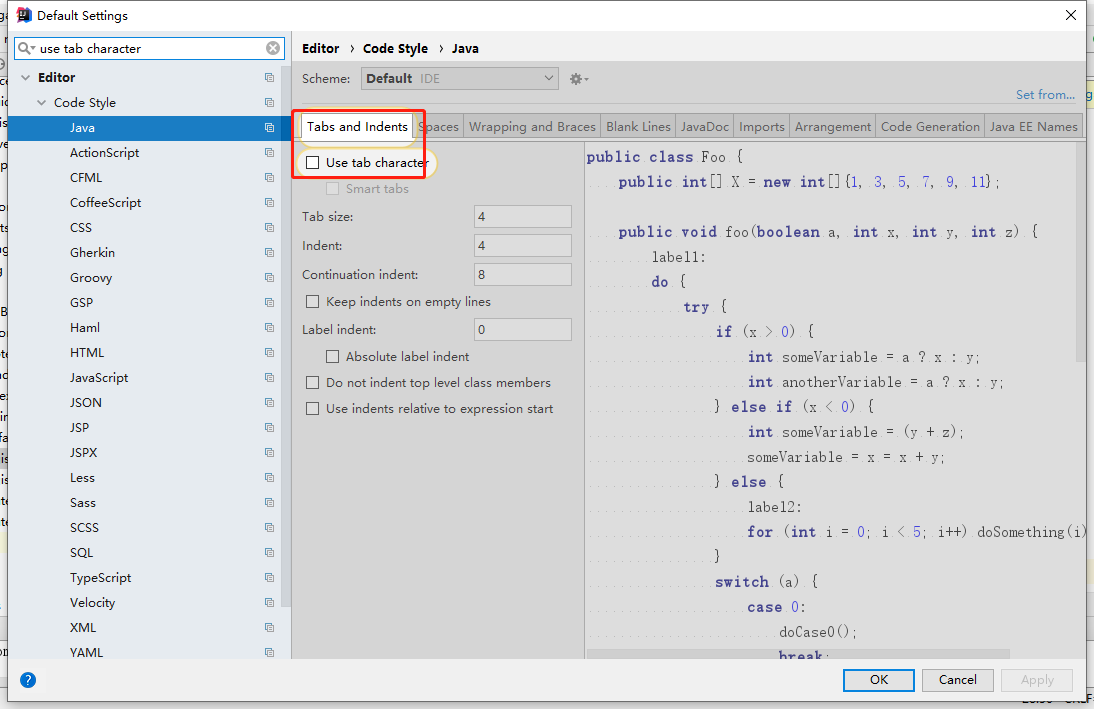Click into the settings search box
Image resolution: width=1094 pixels, height=709 pixels.
[x=150, y=48]
